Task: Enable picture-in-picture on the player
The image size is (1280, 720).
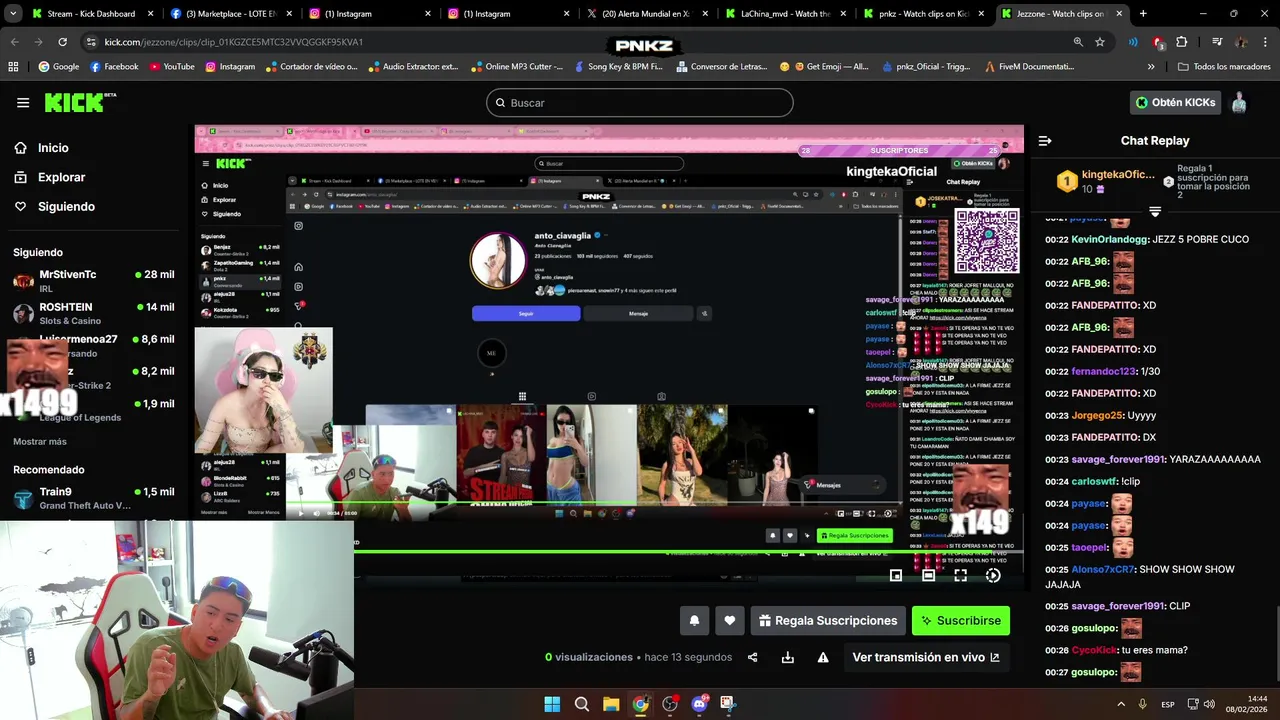Action: click(896, 575)
